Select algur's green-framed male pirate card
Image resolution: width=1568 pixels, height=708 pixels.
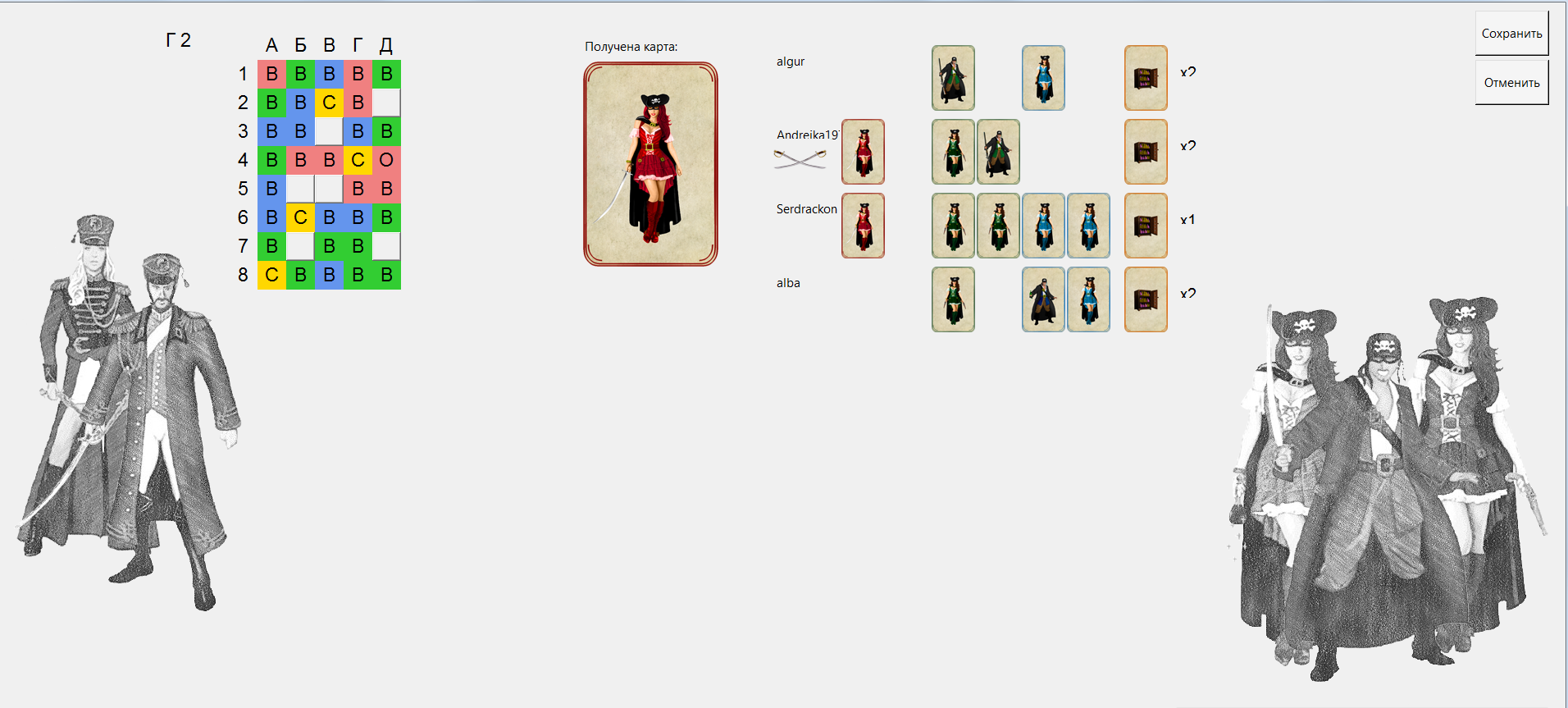click(x=953, y=78)
